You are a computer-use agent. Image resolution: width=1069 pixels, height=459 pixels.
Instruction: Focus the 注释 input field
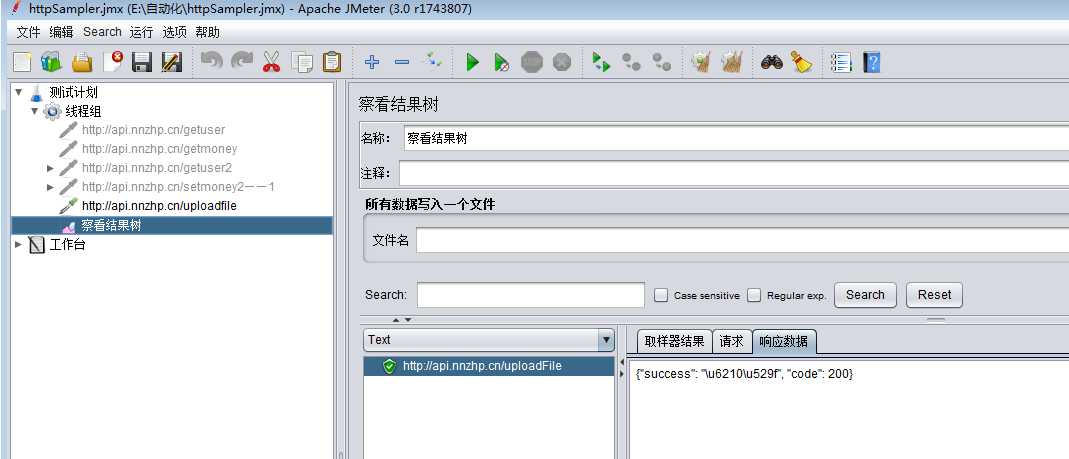tap(734, 173)
